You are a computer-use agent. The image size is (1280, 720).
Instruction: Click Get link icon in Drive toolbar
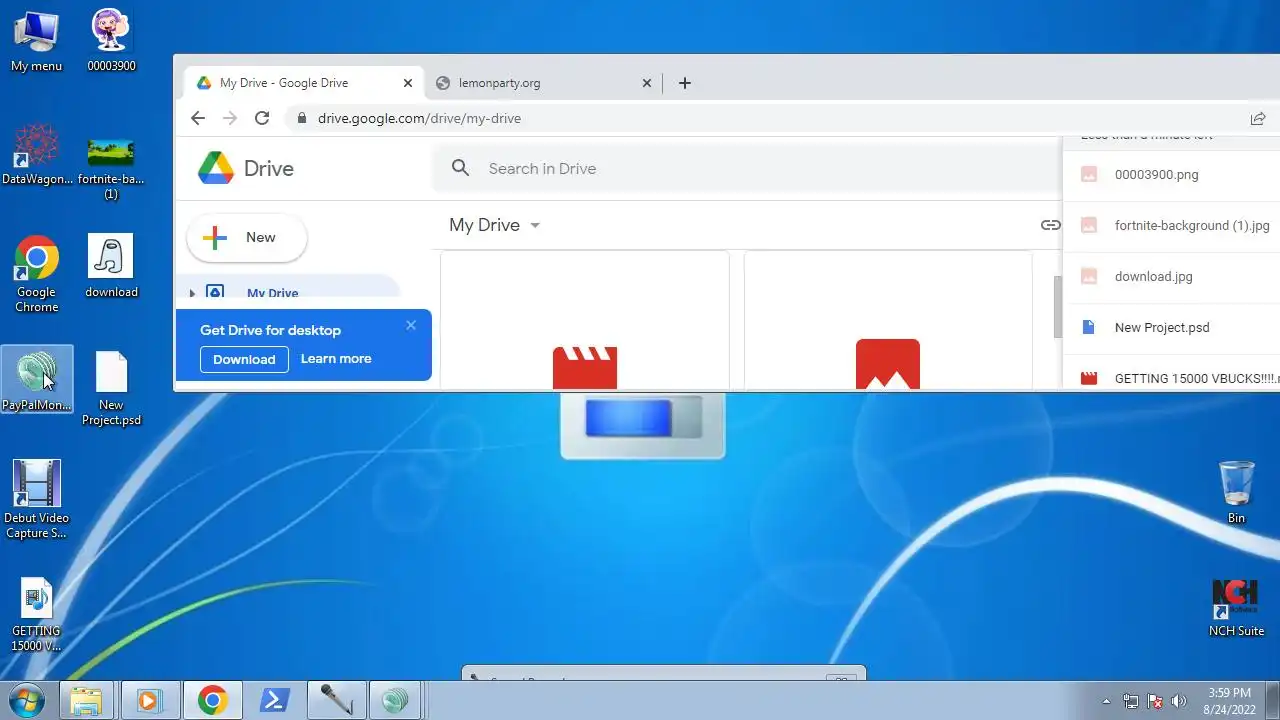1050,225
